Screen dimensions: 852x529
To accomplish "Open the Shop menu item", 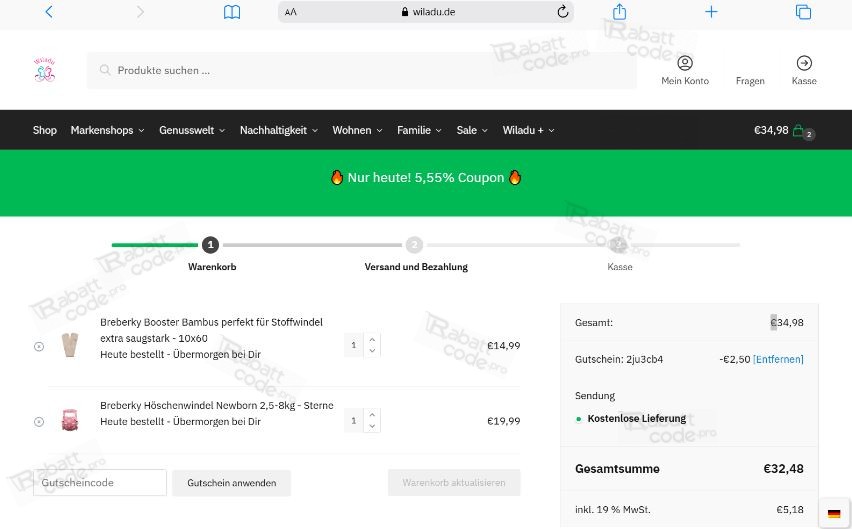I will 45,130.
